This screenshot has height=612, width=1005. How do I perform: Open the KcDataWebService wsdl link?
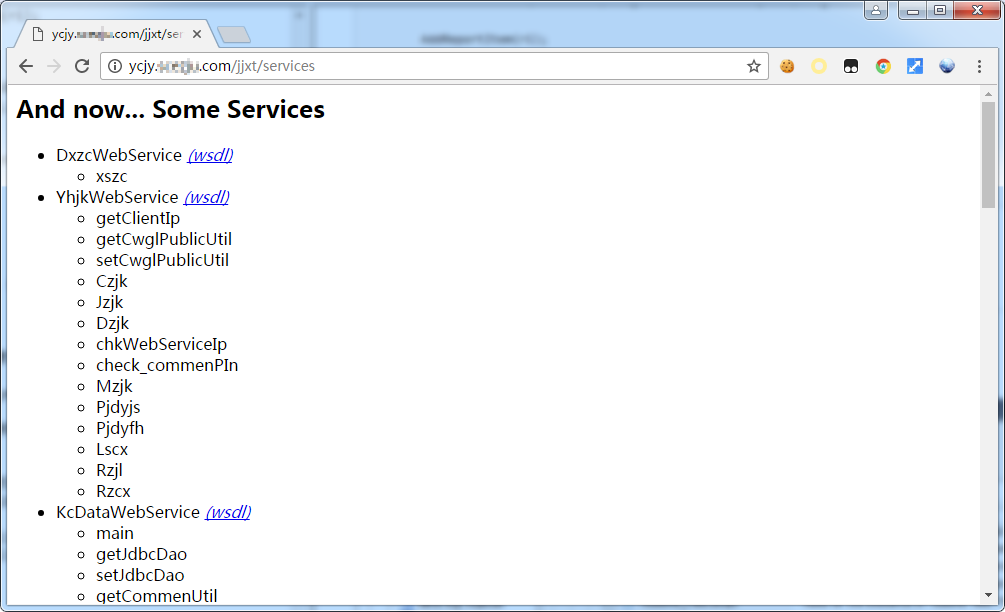tap(227, 512)
